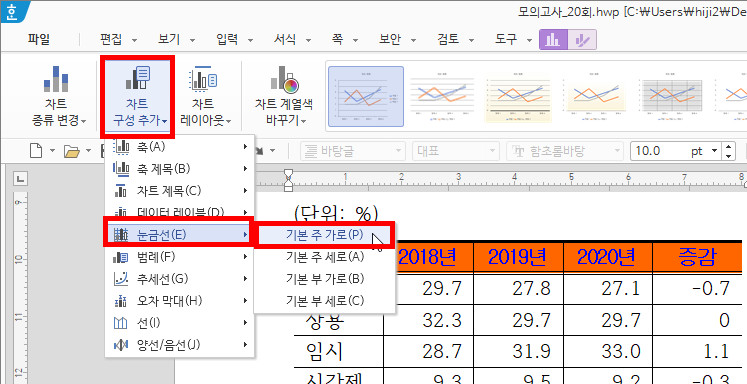
Task: Click the 증감 table header cell
Action: (x=697, y=257)
